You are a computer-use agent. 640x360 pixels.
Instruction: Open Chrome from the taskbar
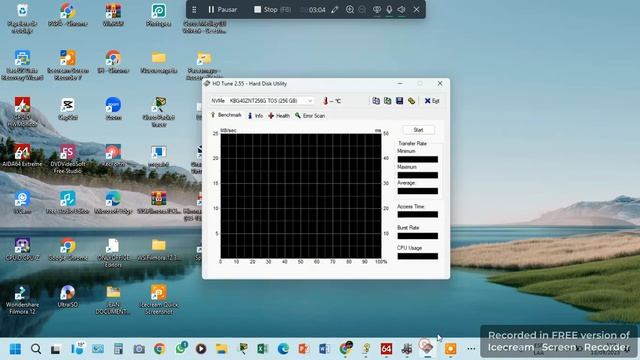(x=160, y=349)
